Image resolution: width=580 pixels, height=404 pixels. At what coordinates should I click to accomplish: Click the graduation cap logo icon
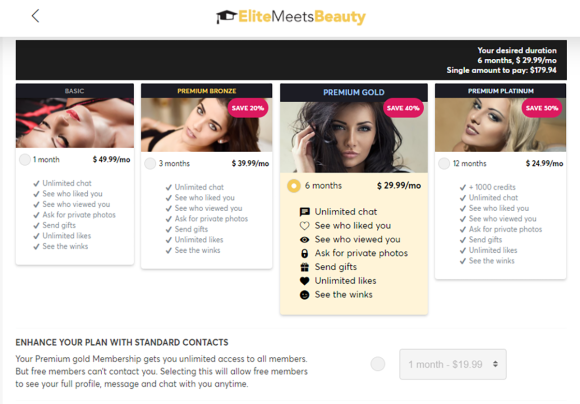pyautogui.click(x=226, y=17)
